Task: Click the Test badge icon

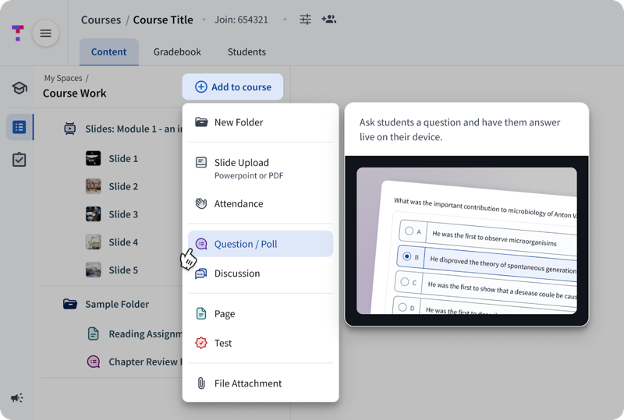Action: (x=201, y=343)
